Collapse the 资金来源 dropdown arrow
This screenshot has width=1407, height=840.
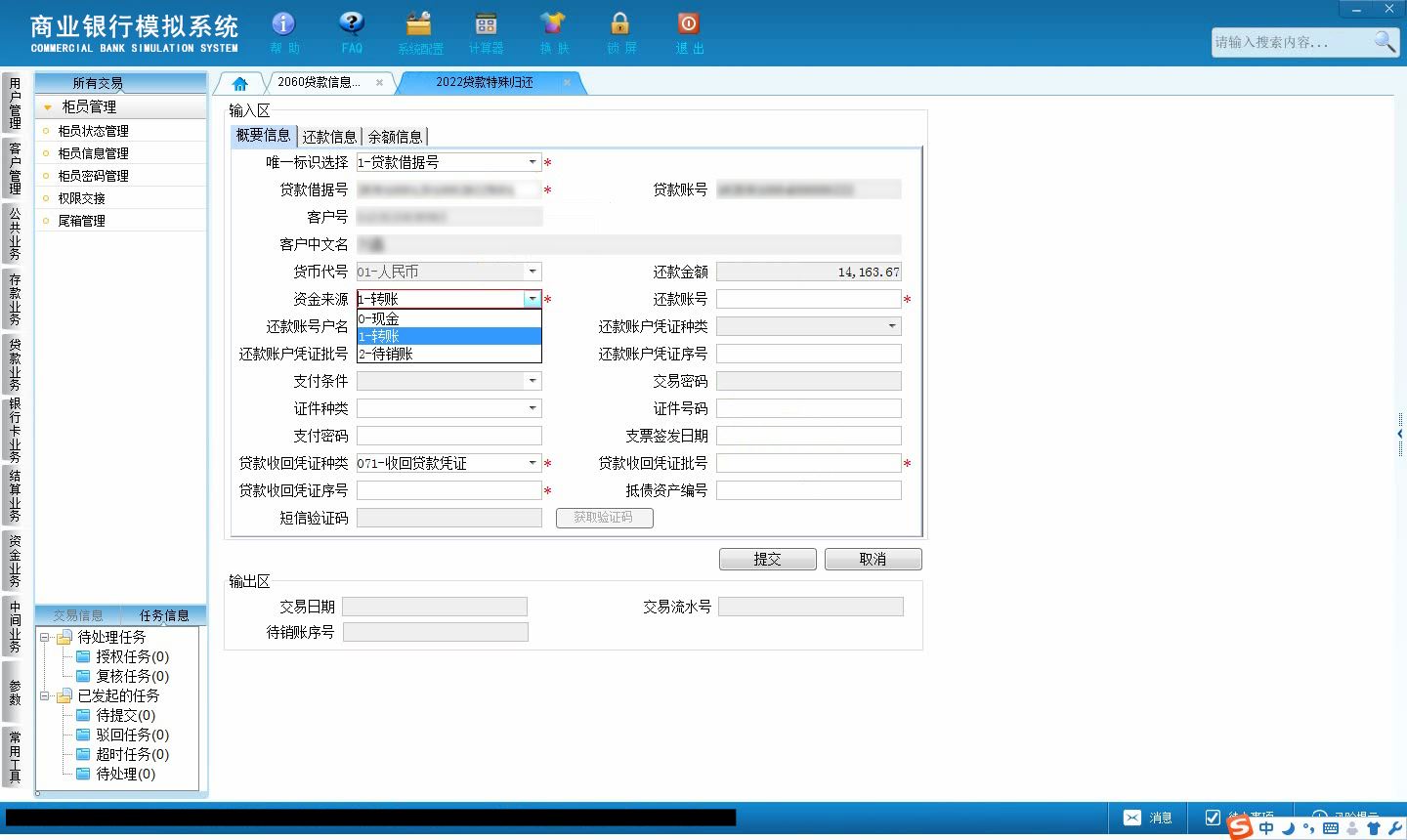coord(533,299)
